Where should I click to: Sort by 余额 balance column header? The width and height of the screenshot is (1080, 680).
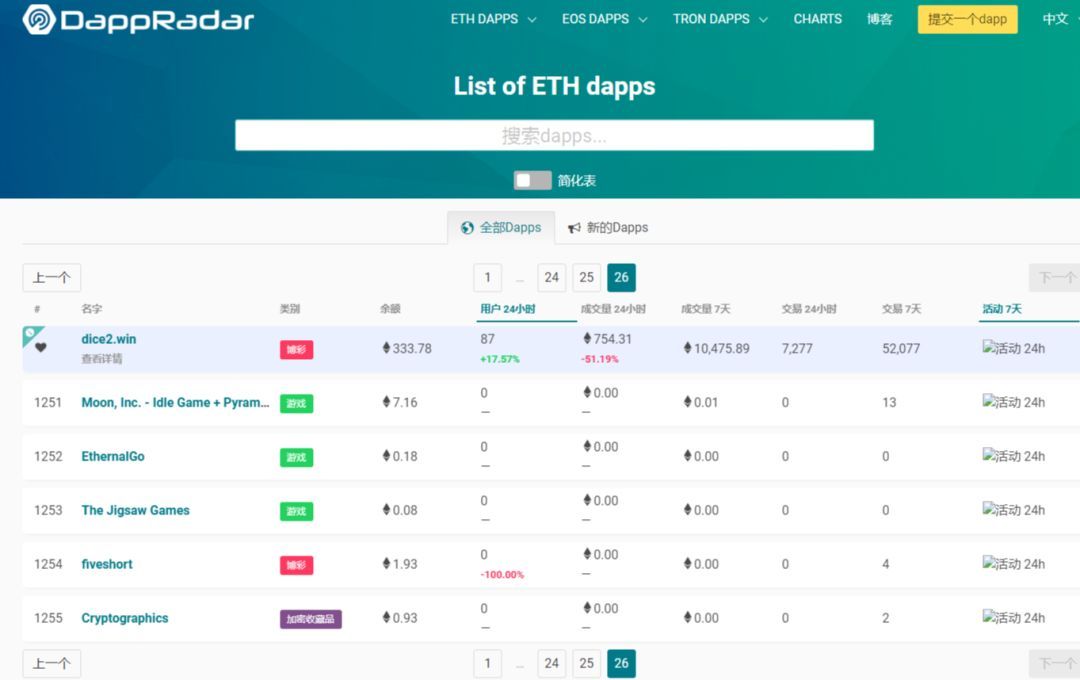pyautogui.click(x=390, y=309)
